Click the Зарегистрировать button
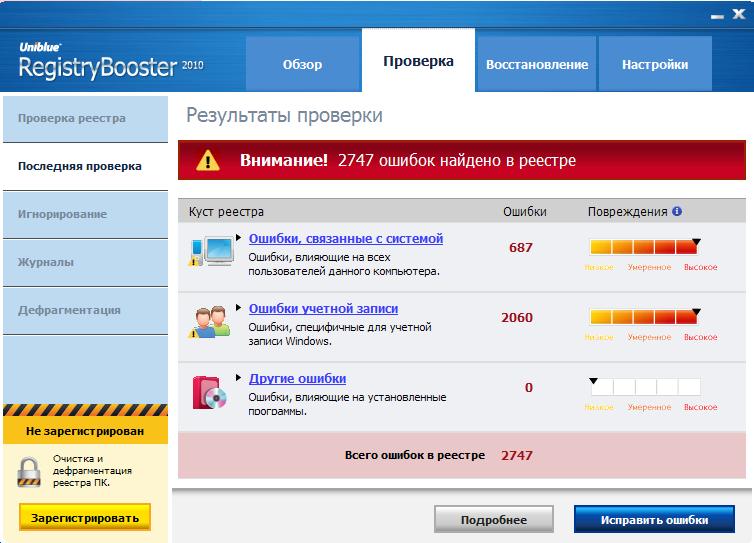The width and height of the screenshot is (754, 543). click(x=84, y=516)
